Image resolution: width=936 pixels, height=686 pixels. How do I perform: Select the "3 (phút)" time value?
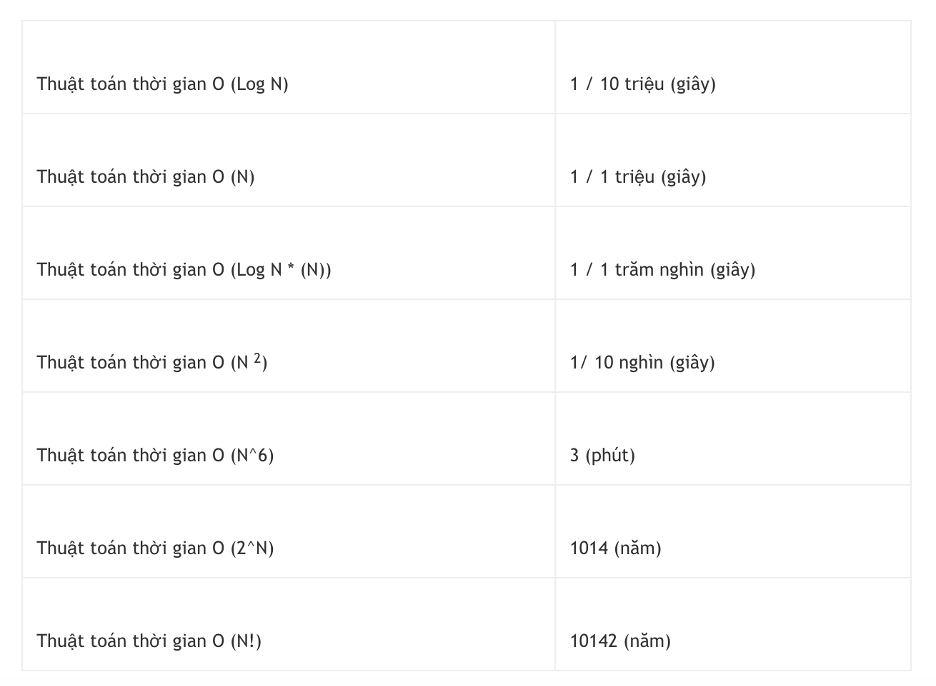tap(602, 455)
